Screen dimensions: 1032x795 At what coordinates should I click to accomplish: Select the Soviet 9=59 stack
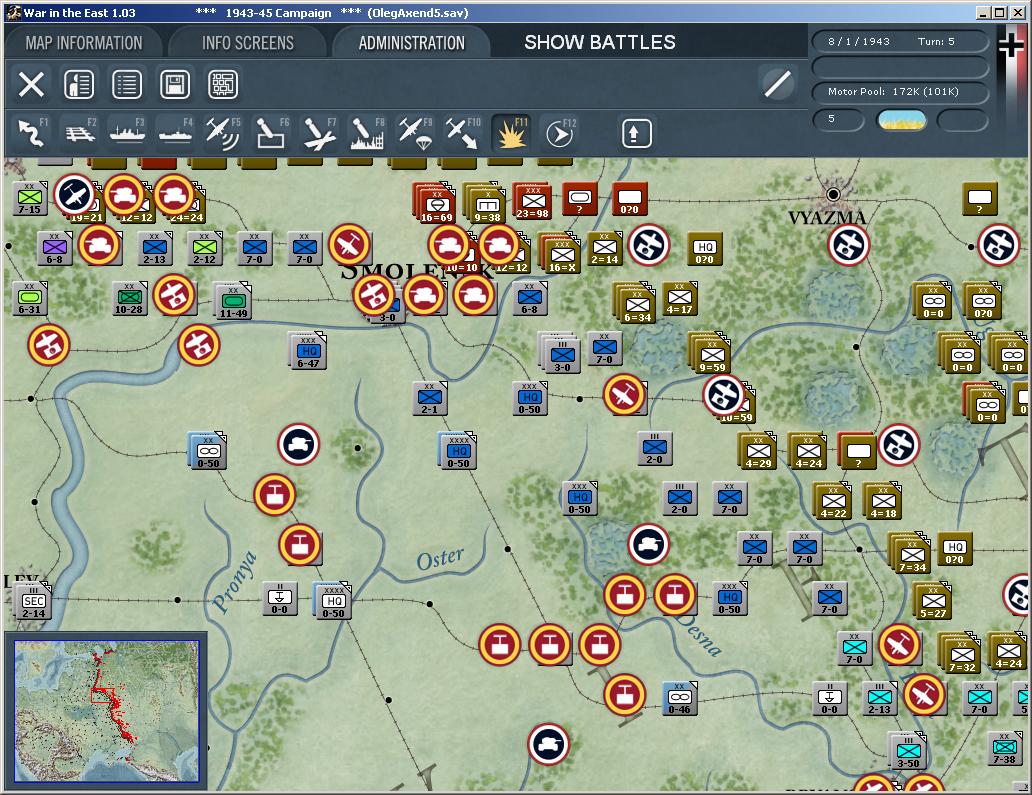[711, 354]
